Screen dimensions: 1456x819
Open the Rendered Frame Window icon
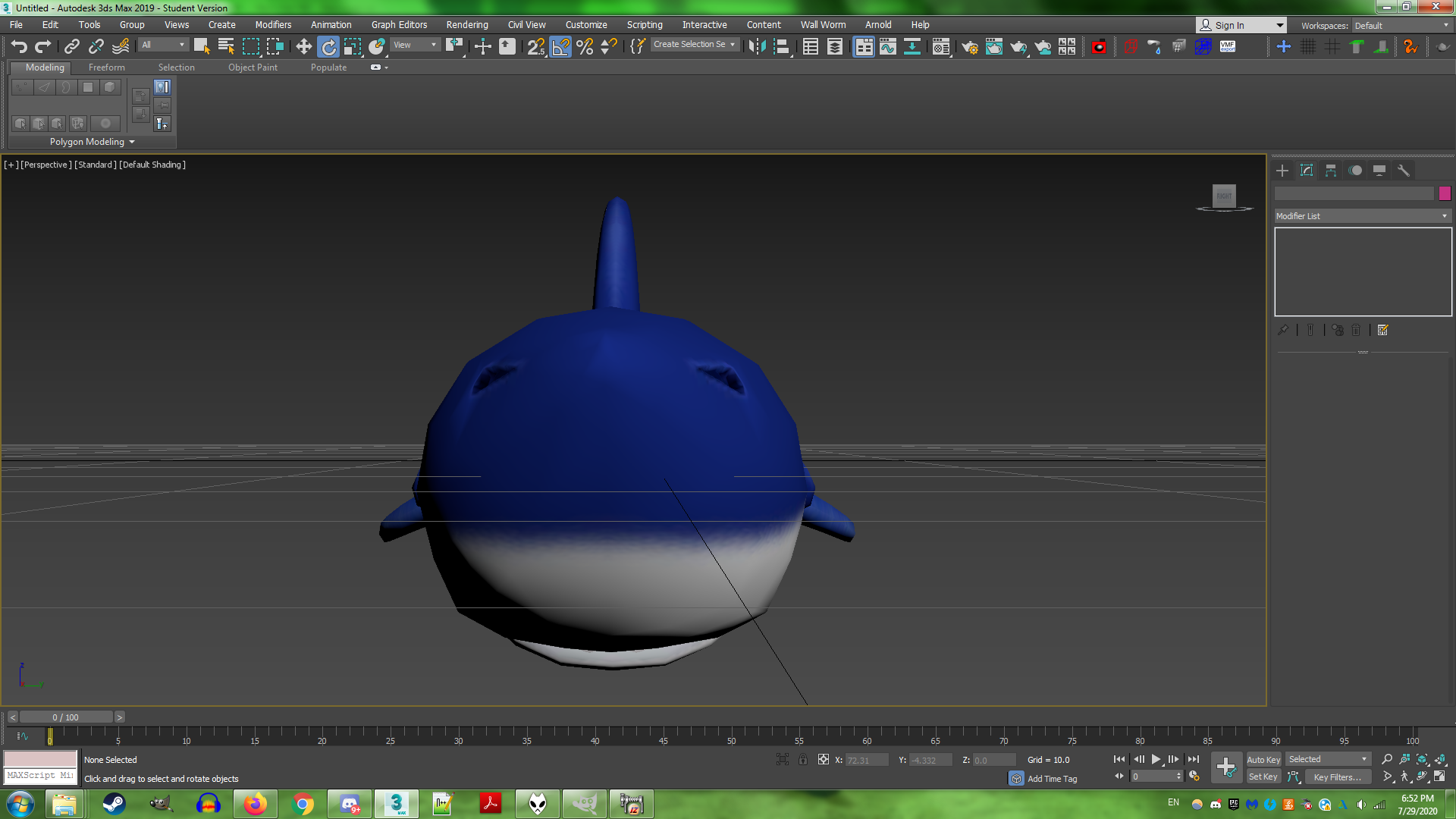click(994, 47)
